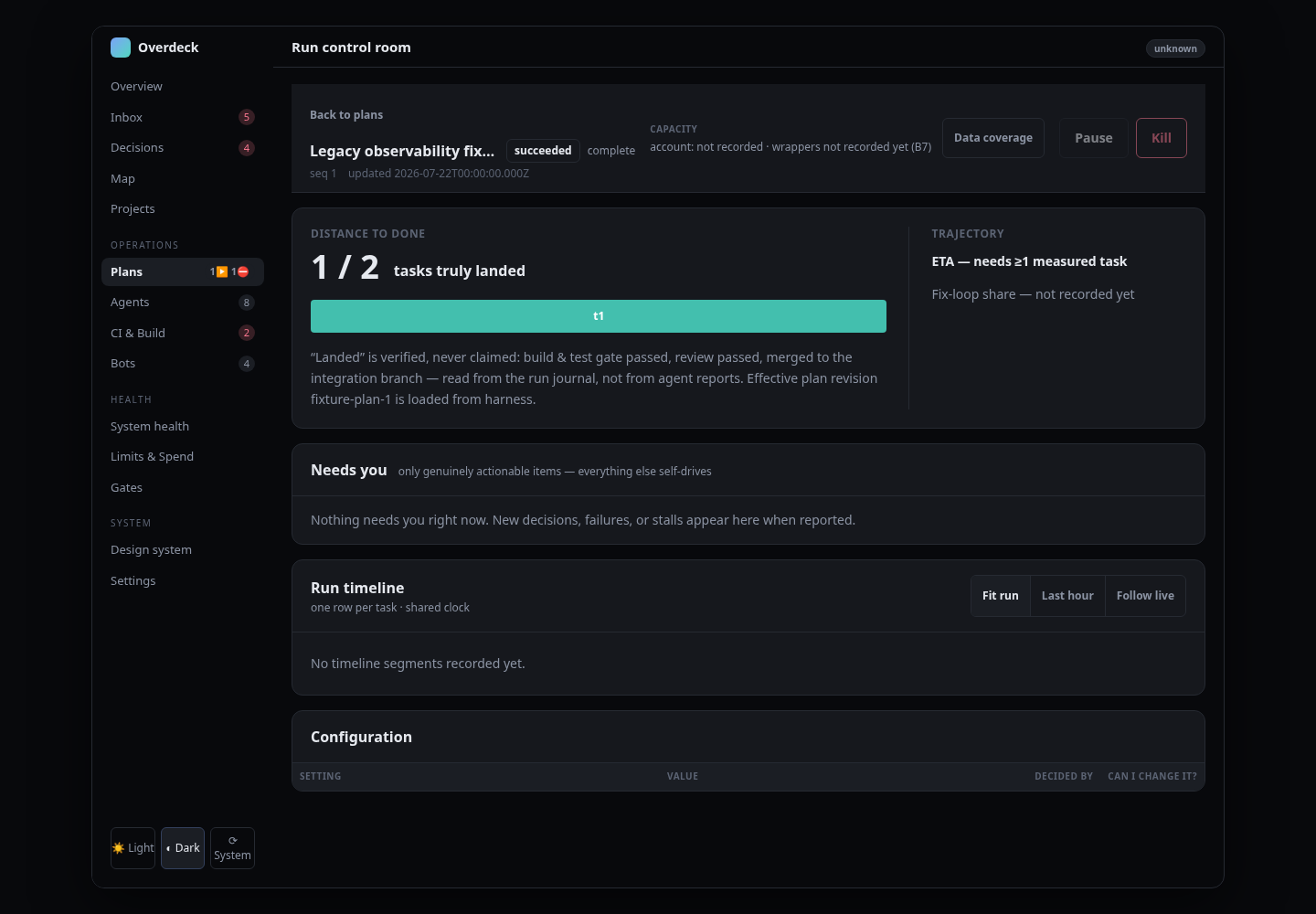This screenshot has width=1316, height=914.
Task: Click the seq 1 label
Action: pyautogui.click(x=324, y=174)
